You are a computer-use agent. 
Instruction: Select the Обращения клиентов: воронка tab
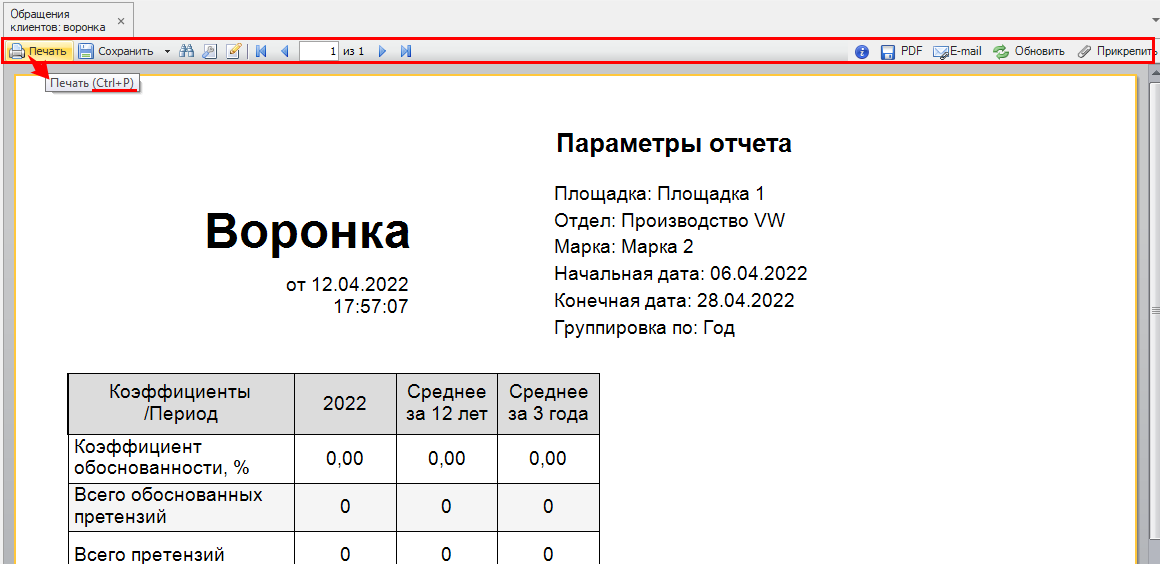[57, 20]
